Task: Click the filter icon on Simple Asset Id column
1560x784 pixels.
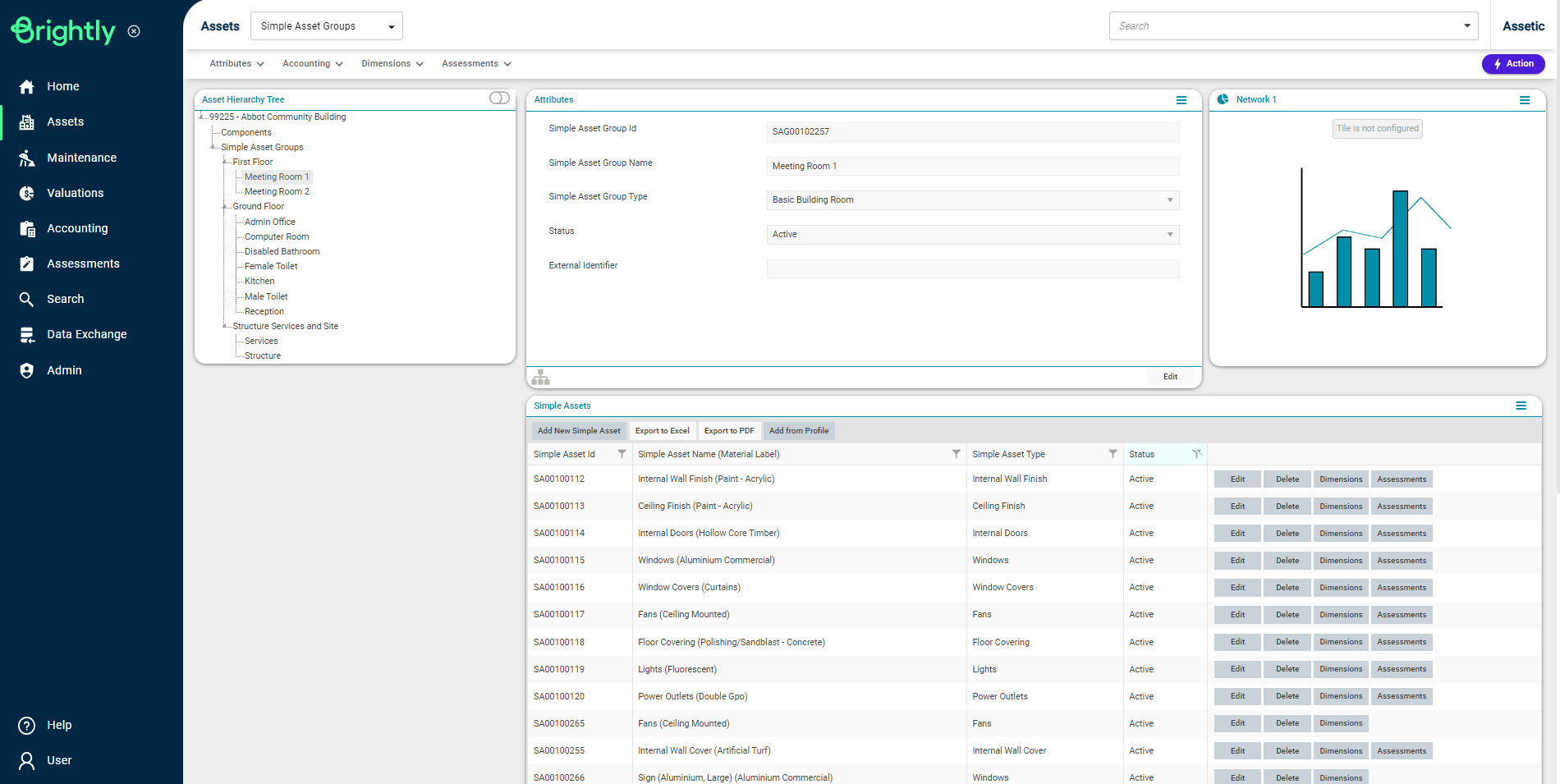Action: pyautogui.click(x=622, y=454)
